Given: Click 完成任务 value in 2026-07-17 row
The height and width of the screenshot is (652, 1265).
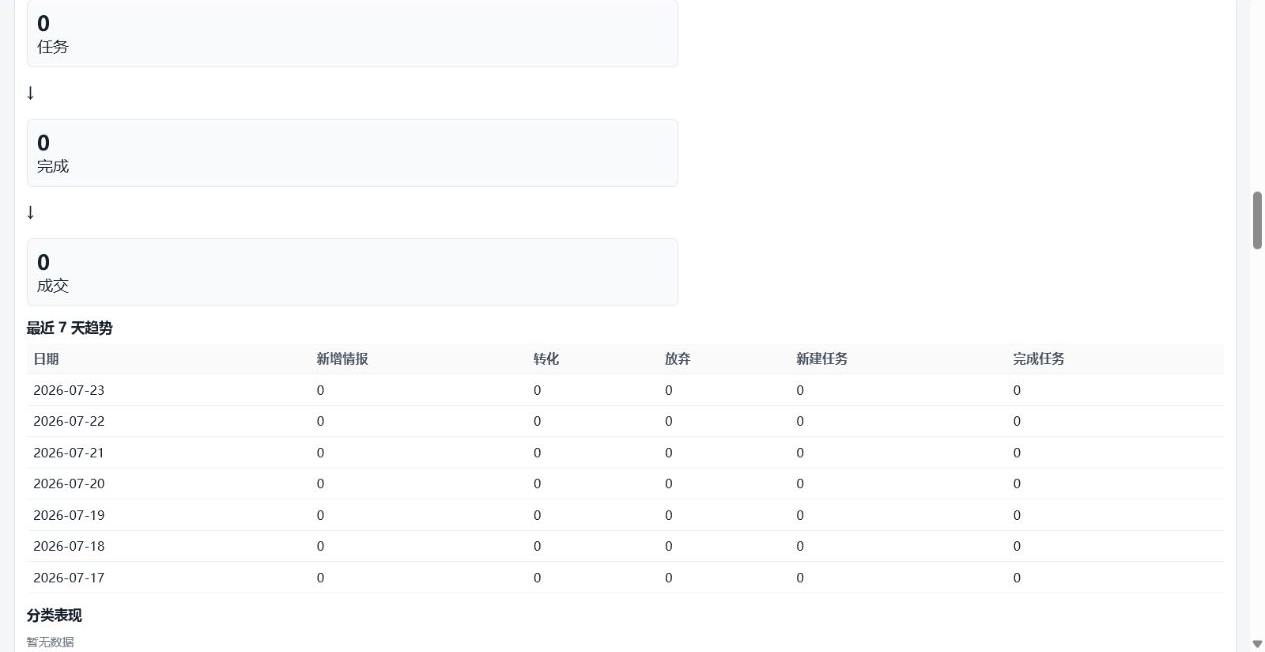Looking at the screenshot, I should click(1017, 578).
